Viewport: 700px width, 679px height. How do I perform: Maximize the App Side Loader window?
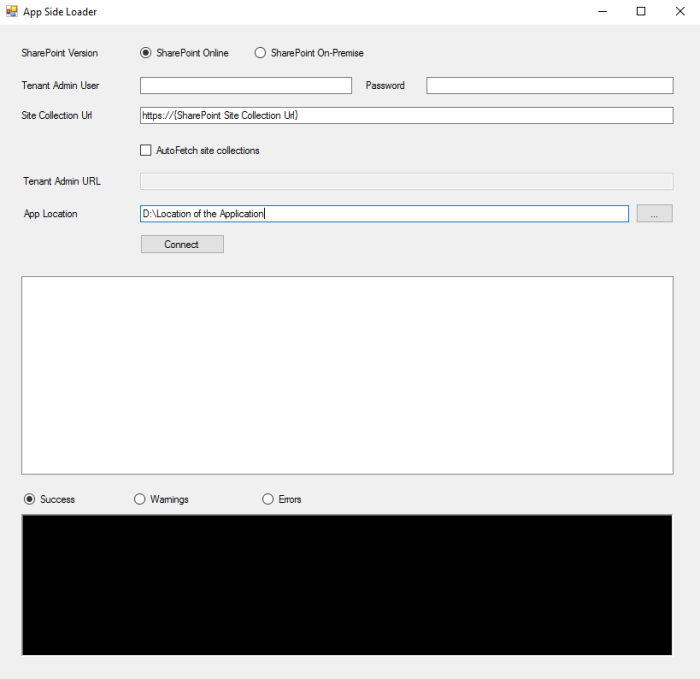pyautogui.click(x=641, y=11)
